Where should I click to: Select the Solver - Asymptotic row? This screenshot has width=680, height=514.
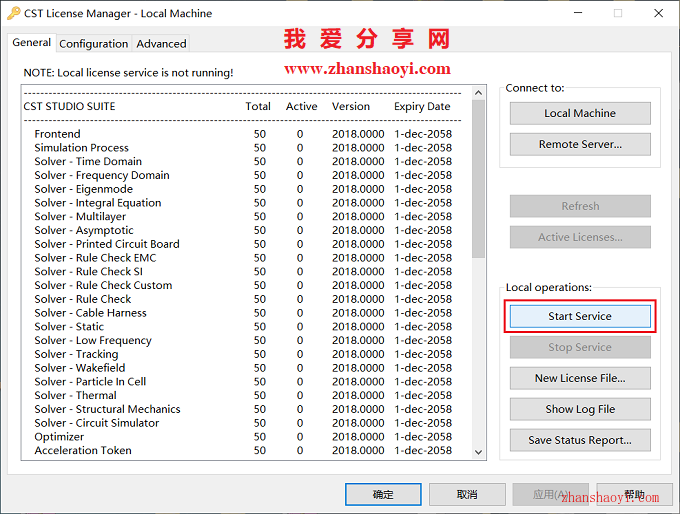[243, 230]
